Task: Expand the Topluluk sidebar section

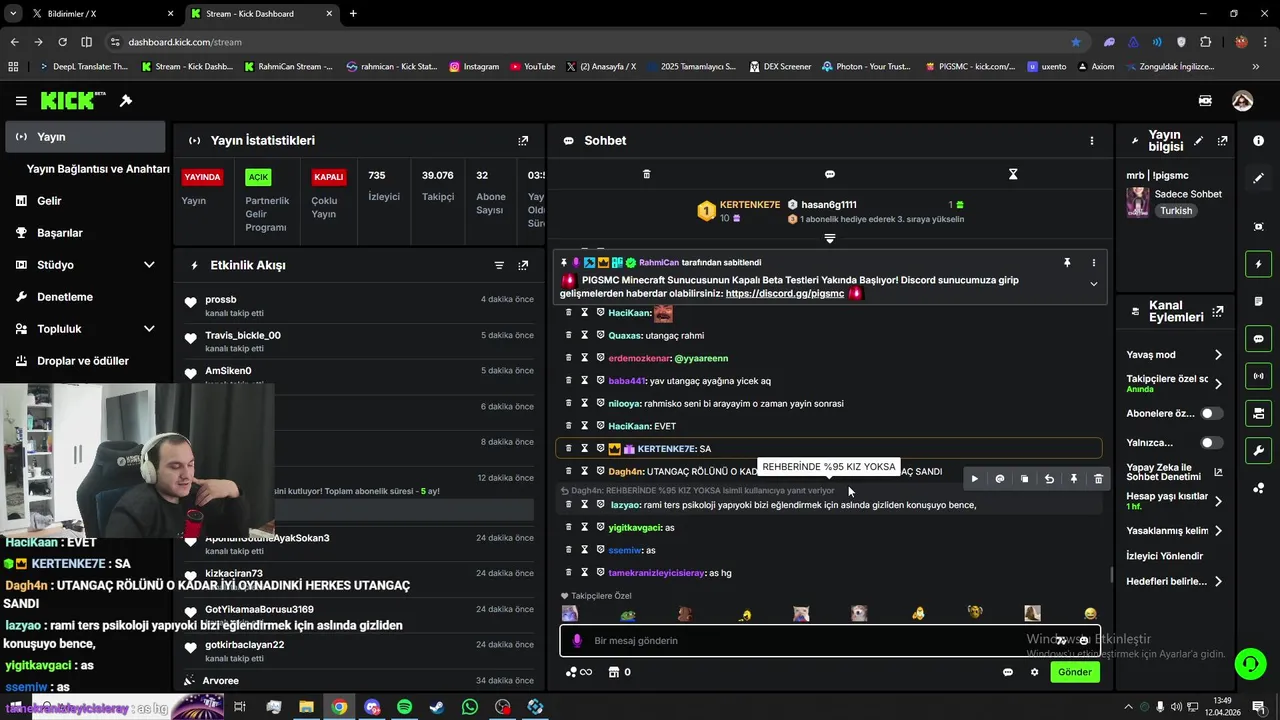Action: [149, 329]
